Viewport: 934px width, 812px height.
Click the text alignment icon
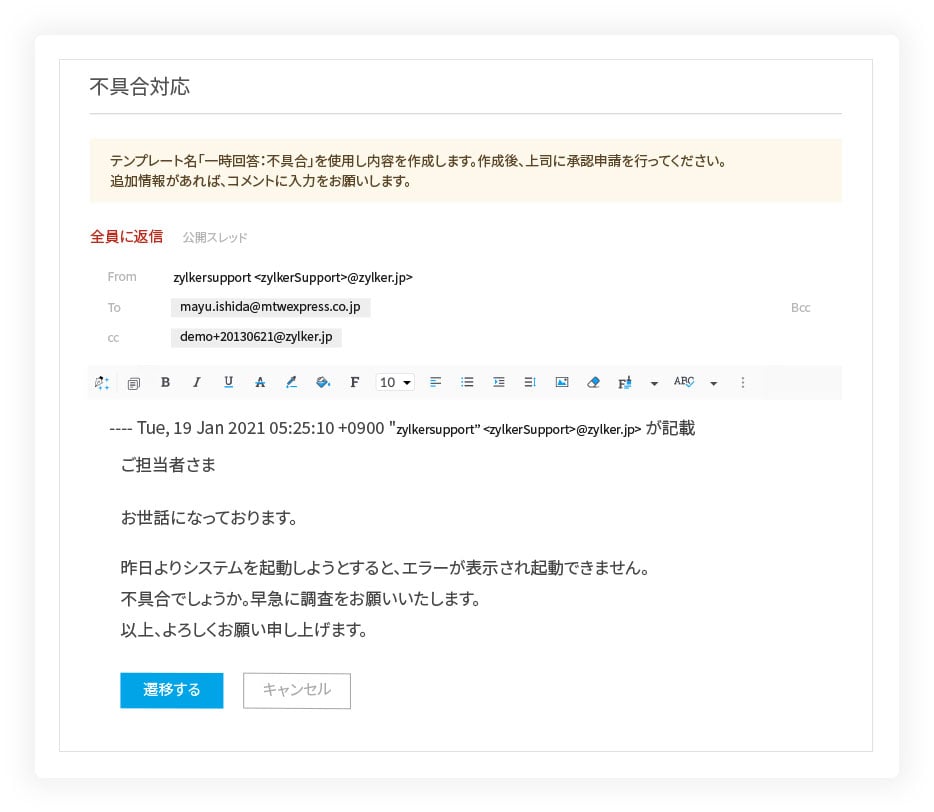(x=435, y=382)
